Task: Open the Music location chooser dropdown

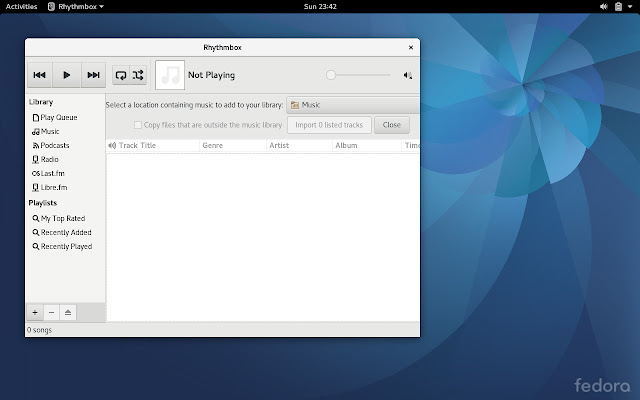Action: (x=353, y=105)
